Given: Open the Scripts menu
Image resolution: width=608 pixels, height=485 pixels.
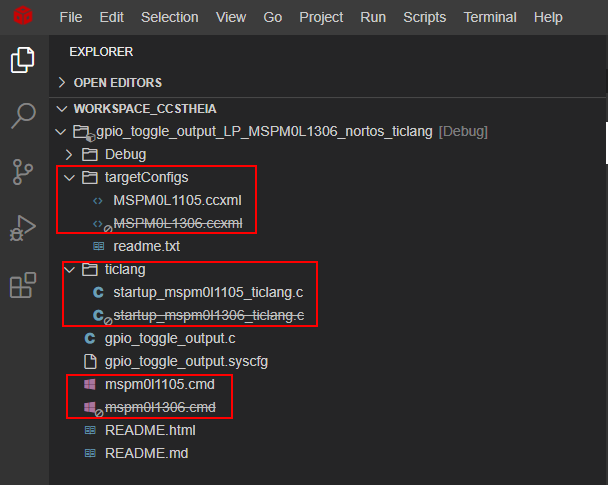Looking at the screenshot, I should pos(424,17).
